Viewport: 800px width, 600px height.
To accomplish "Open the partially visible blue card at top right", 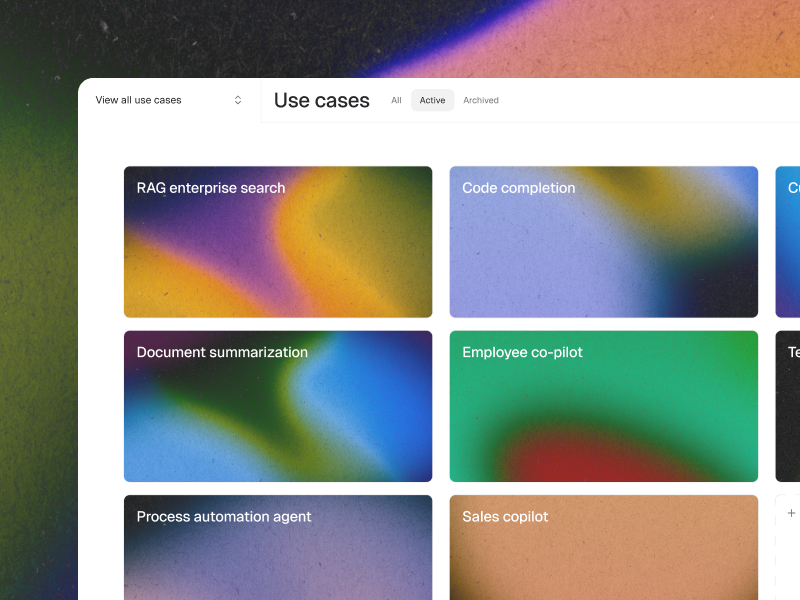I will click(x=788, y=242).
